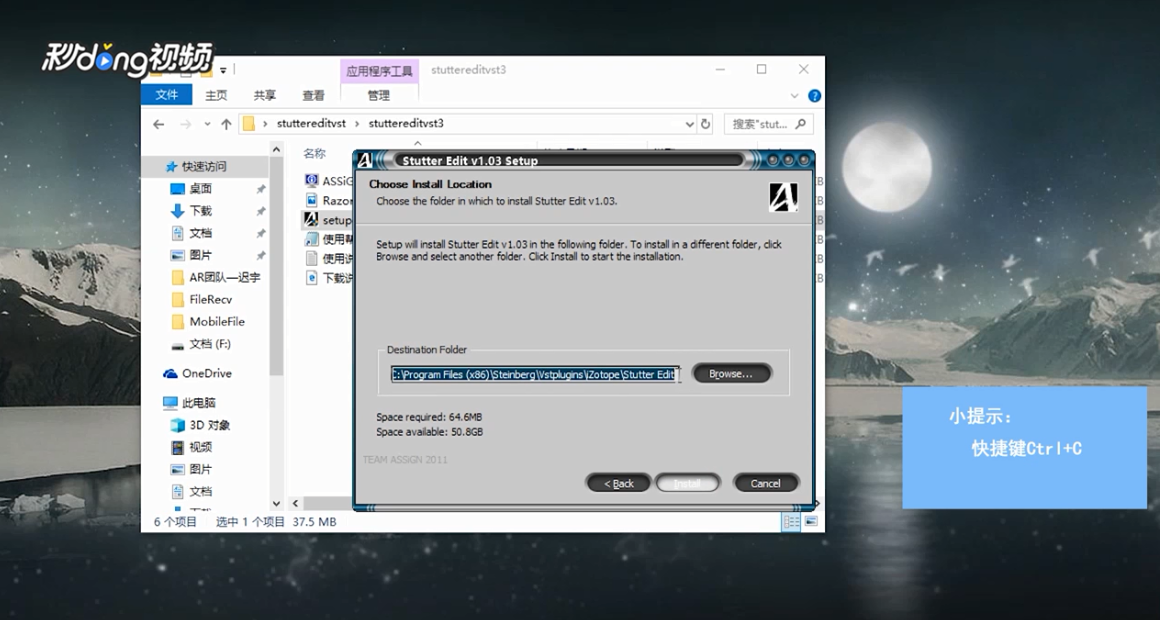Click the ASSiGN logo in the dialog header
Screen dimensions: 1160x620
tap(783, 198)
